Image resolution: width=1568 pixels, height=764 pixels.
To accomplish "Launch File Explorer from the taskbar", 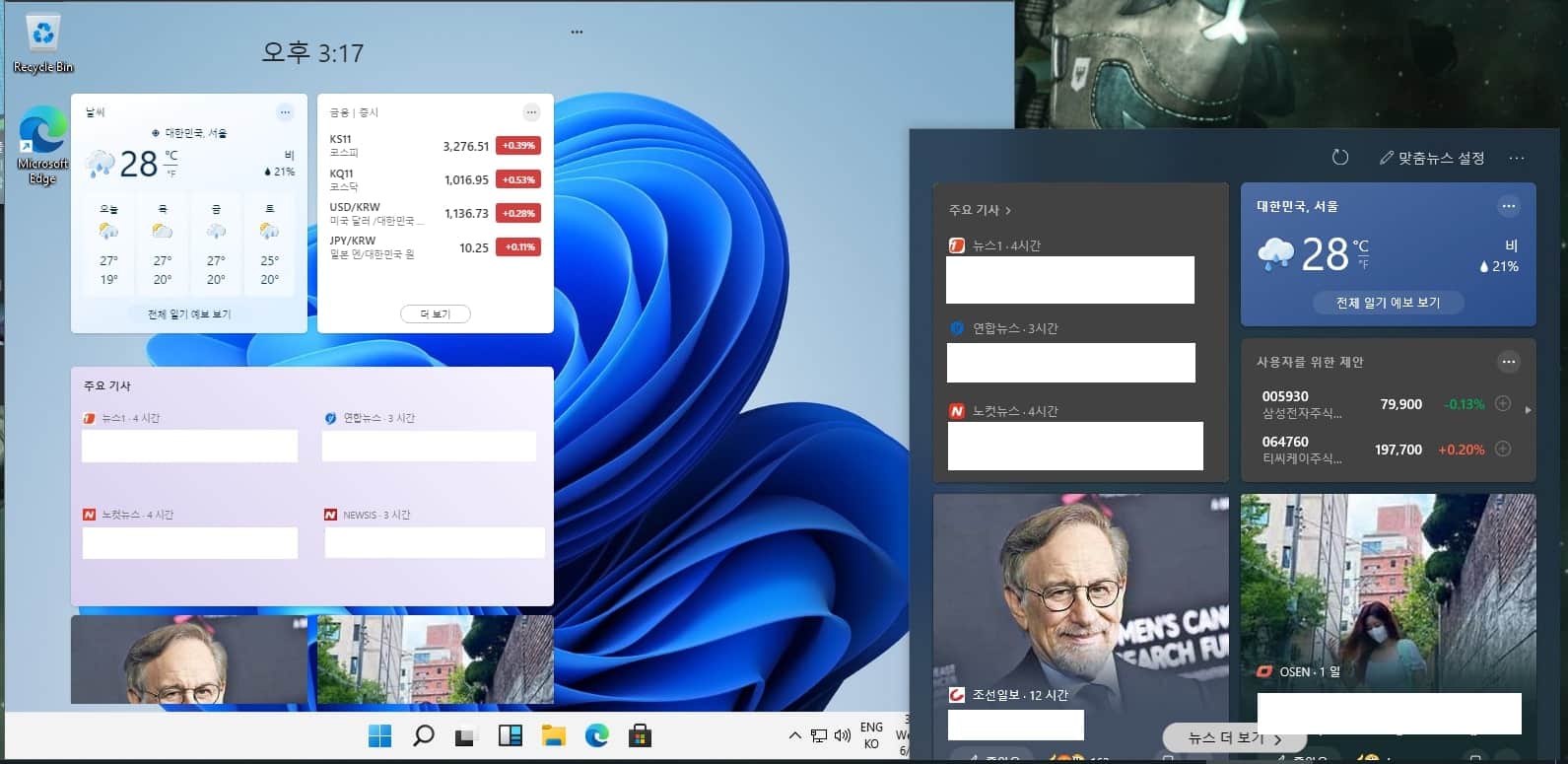I will (553, 735).
